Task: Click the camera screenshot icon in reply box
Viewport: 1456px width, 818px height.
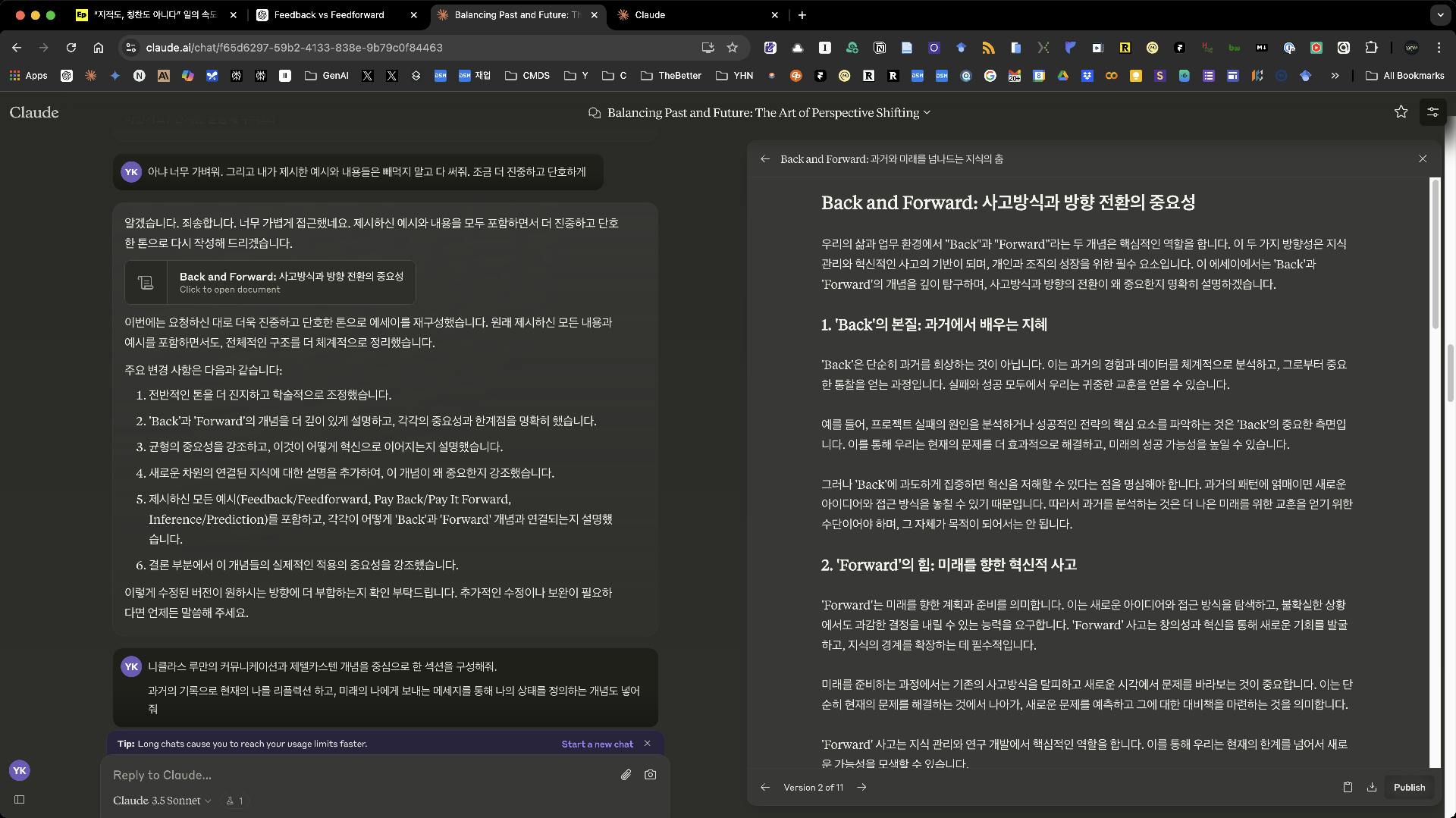Action: point(650,775)
